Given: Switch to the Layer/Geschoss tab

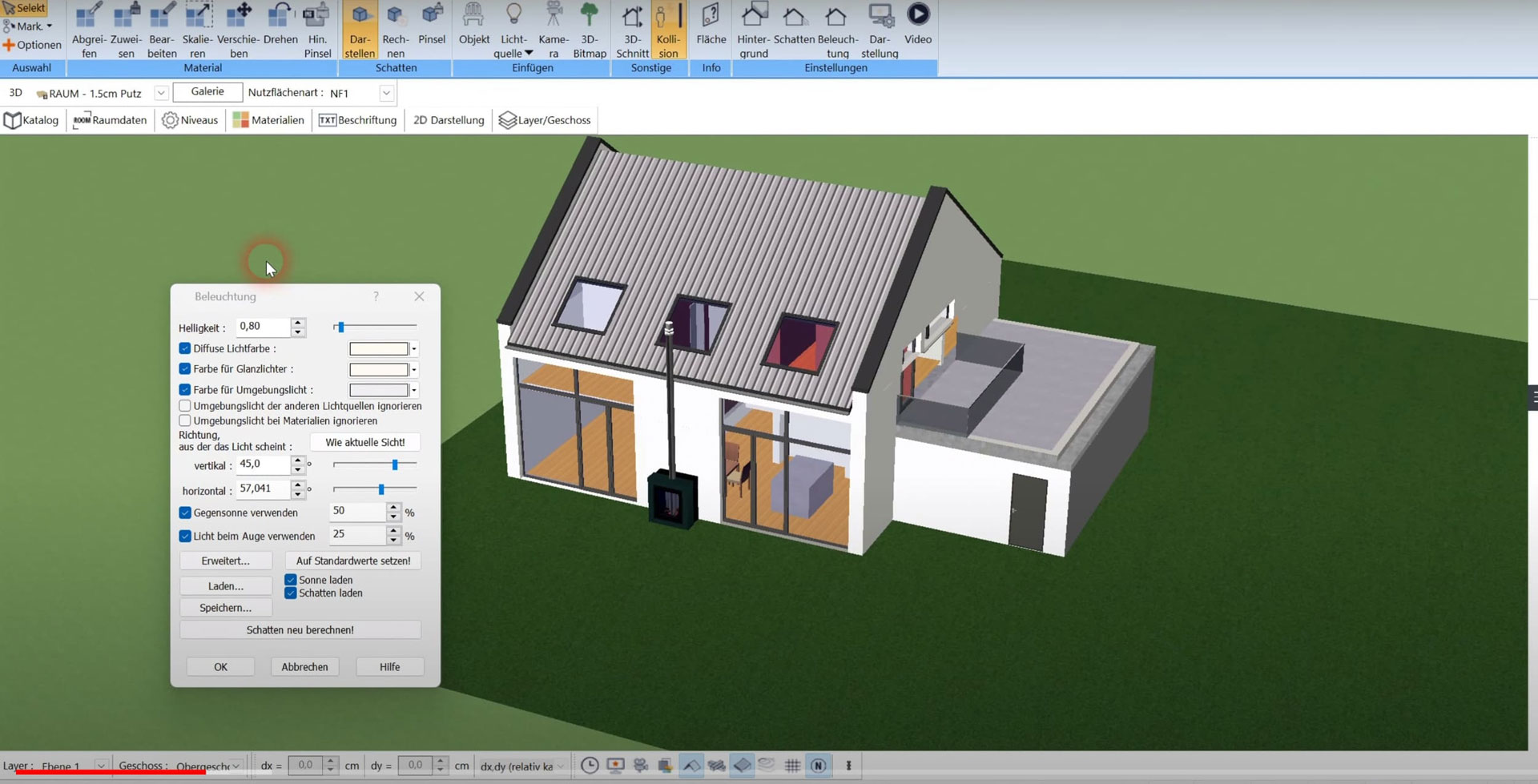Looking at the screenshot, I should pyautogui.click(x=545, y=120).
